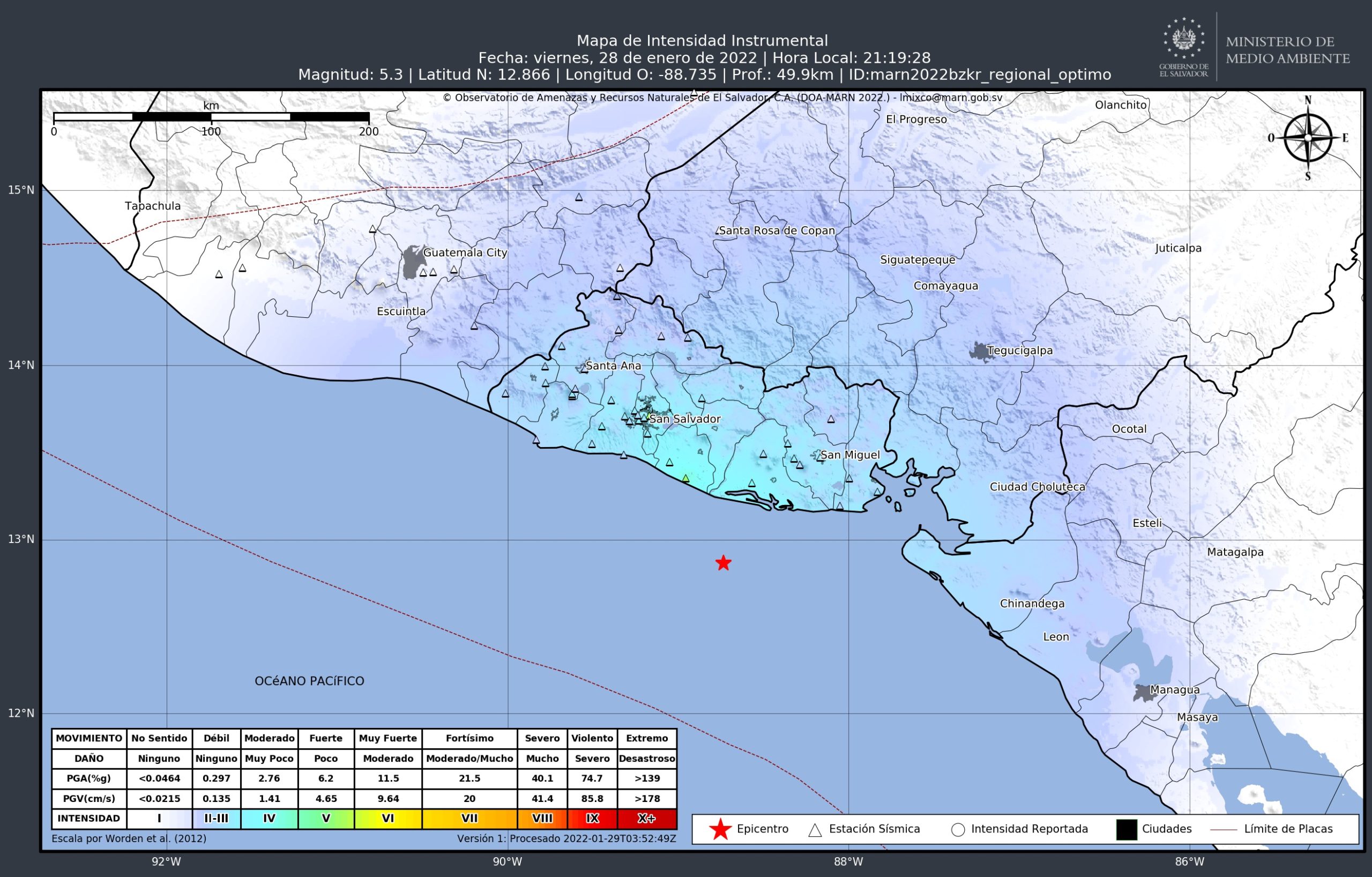Click the Olanchito label
This screenshot has width=1372, height=877.
(1121, 105)
